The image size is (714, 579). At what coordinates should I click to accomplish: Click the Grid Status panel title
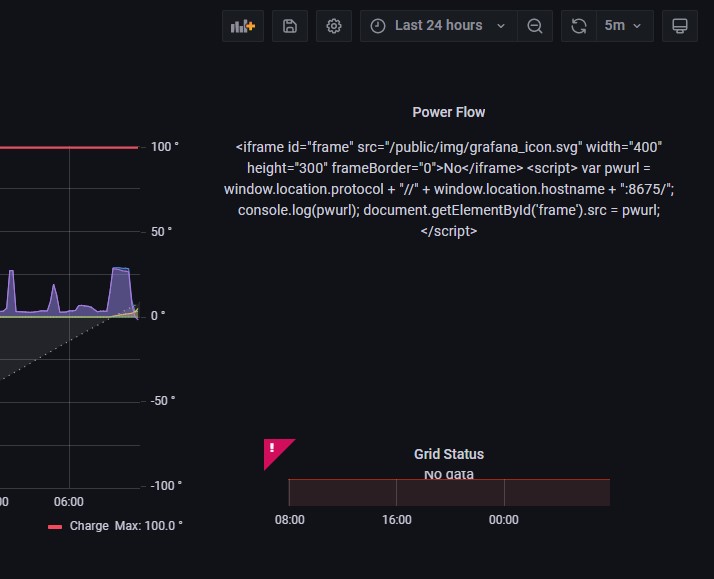[449, 454]
